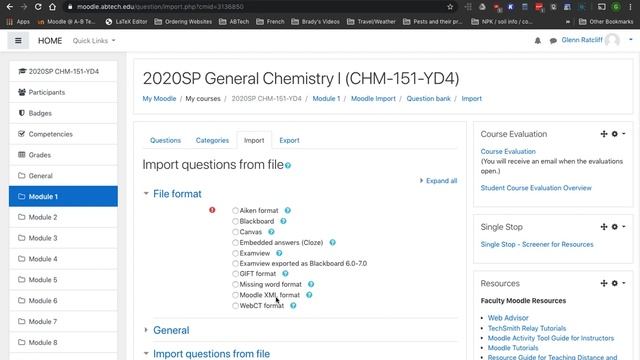Go to browser home page icon

52,7
